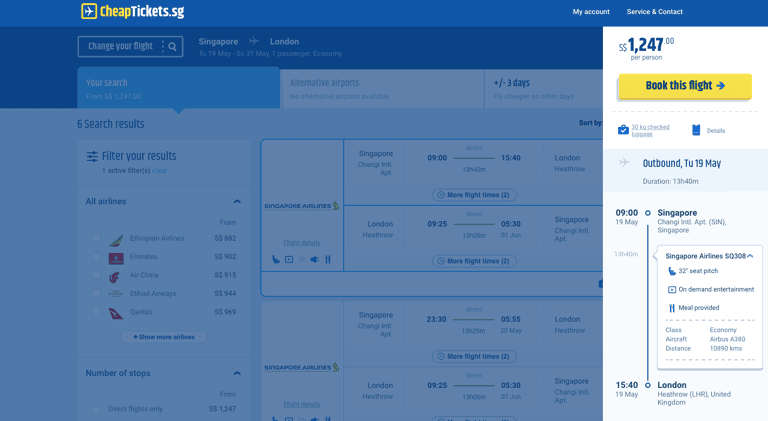
Task: Click the Singapore Airlines logo in first result
Action: 302,206
